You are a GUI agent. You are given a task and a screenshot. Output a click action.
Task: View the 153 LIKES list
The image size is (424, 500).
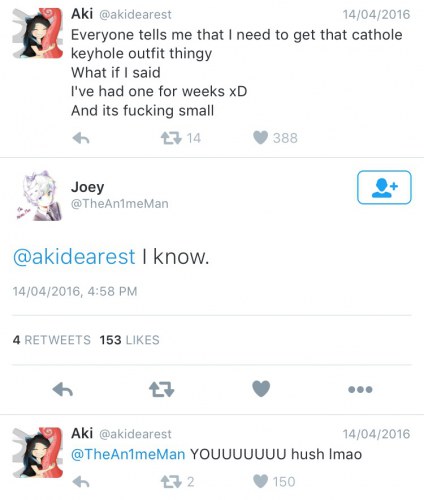(129, 340)
